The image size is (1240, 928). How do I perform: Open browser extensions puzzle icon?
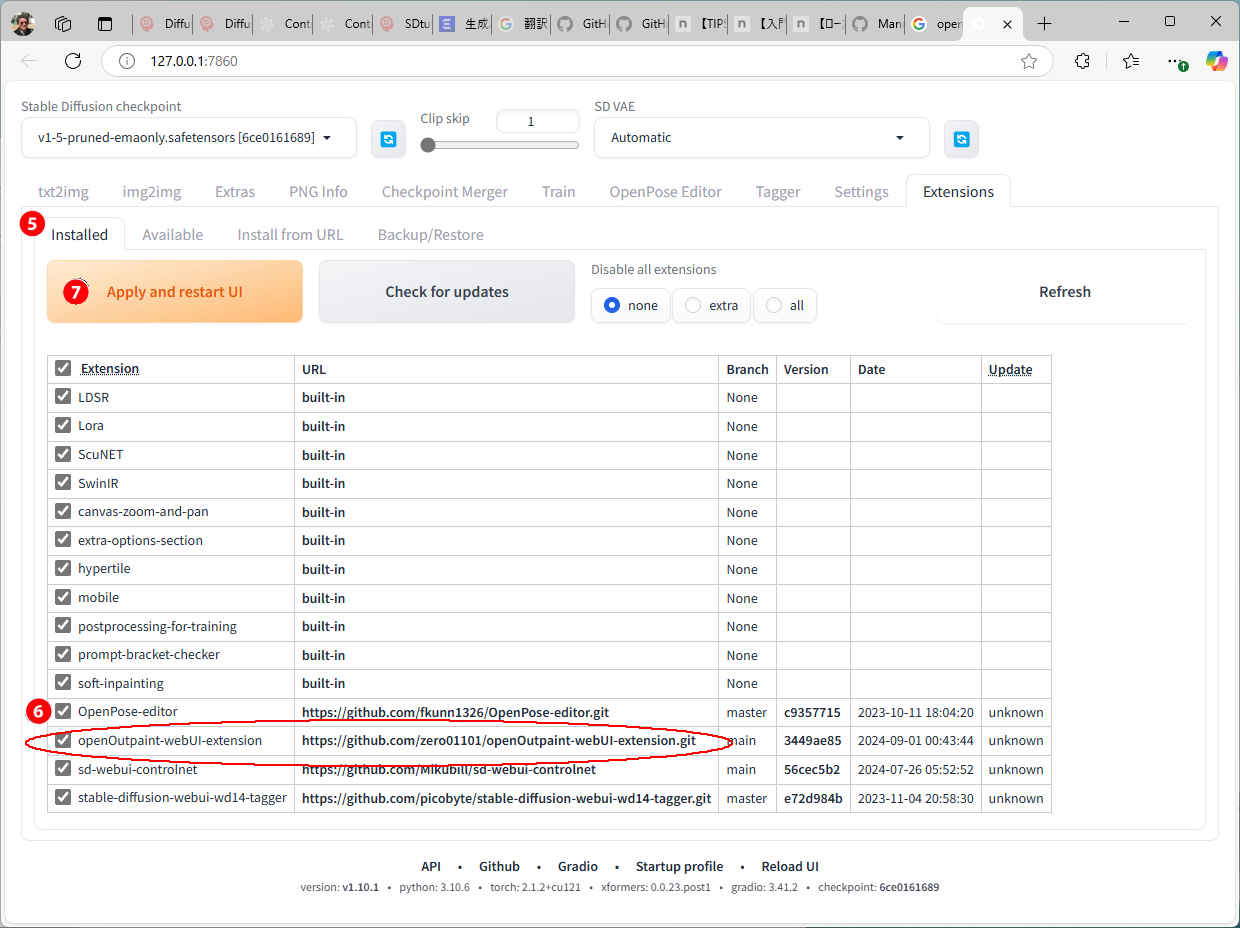pyautogui.click(x=1082, y=61)
